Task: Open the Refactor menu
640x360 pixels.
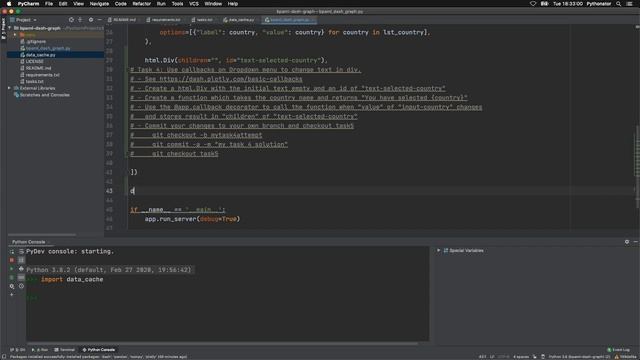Action: click(x=142, y=4)
